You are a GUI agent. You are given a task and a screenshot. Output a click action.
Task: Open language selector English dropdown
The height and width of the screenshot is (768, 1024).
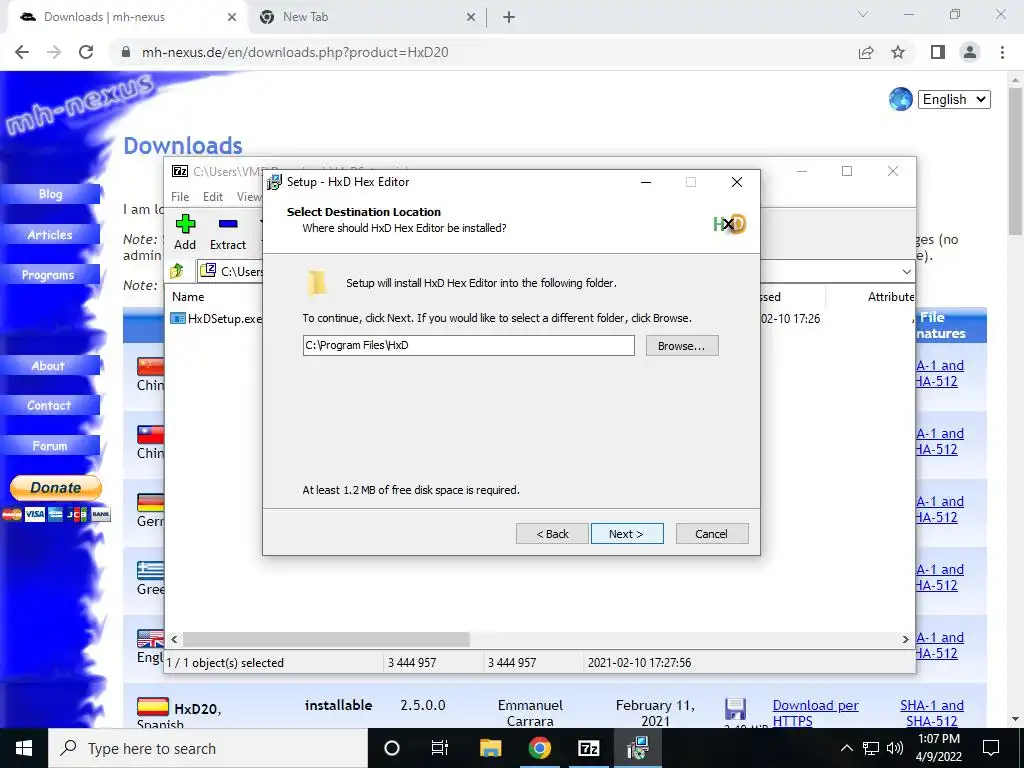(x=954, y=99)
